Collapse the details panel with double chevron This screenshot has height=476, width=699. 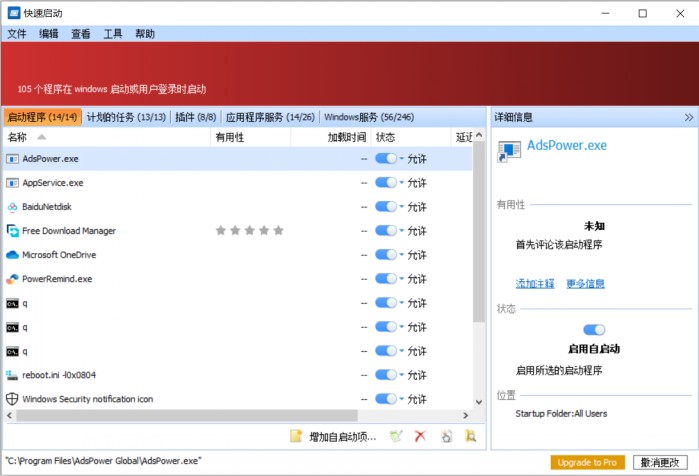pyautogui.click(x=688, y=117)
